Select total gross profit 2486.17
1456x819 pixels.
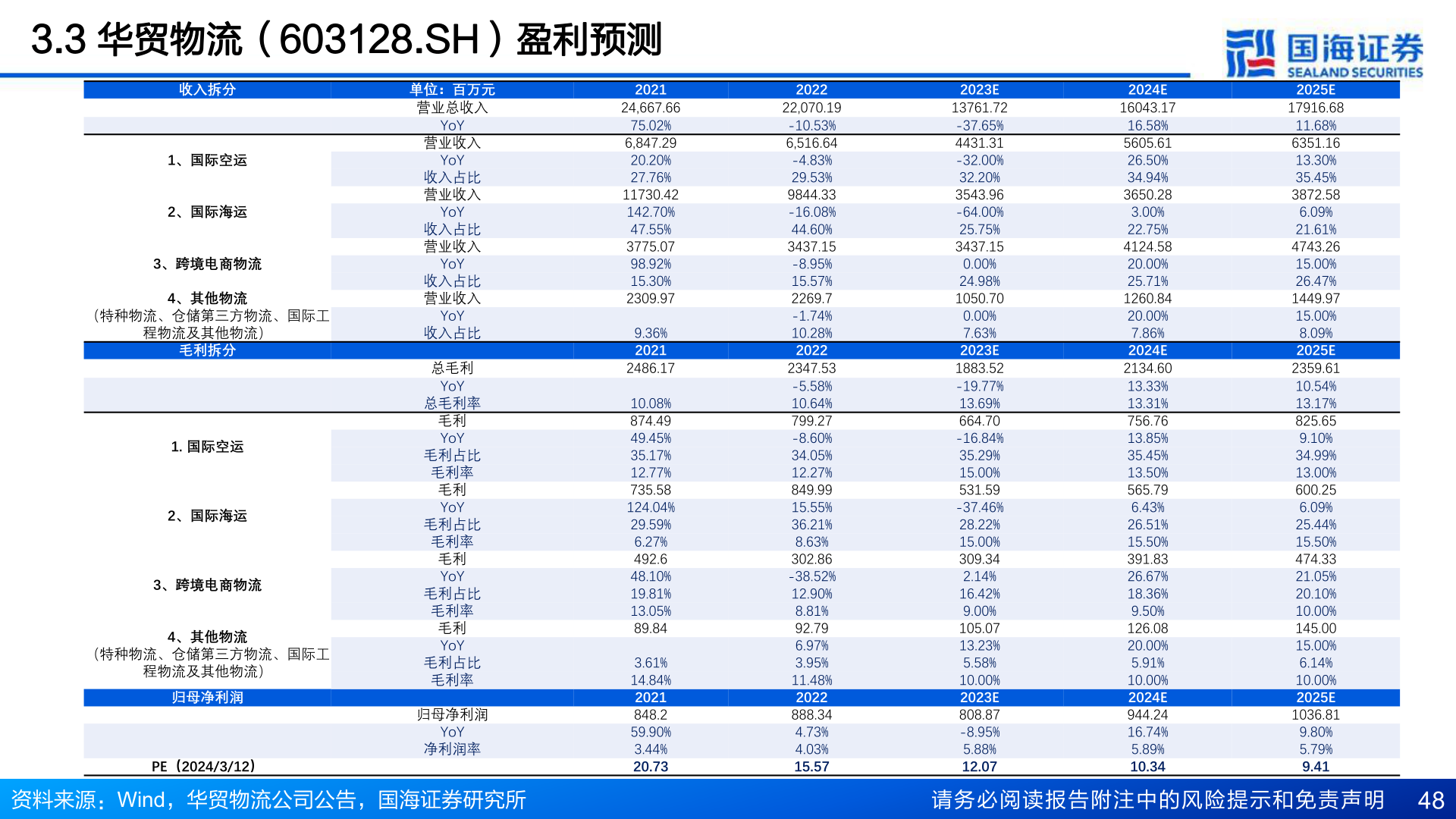(651, 369)
